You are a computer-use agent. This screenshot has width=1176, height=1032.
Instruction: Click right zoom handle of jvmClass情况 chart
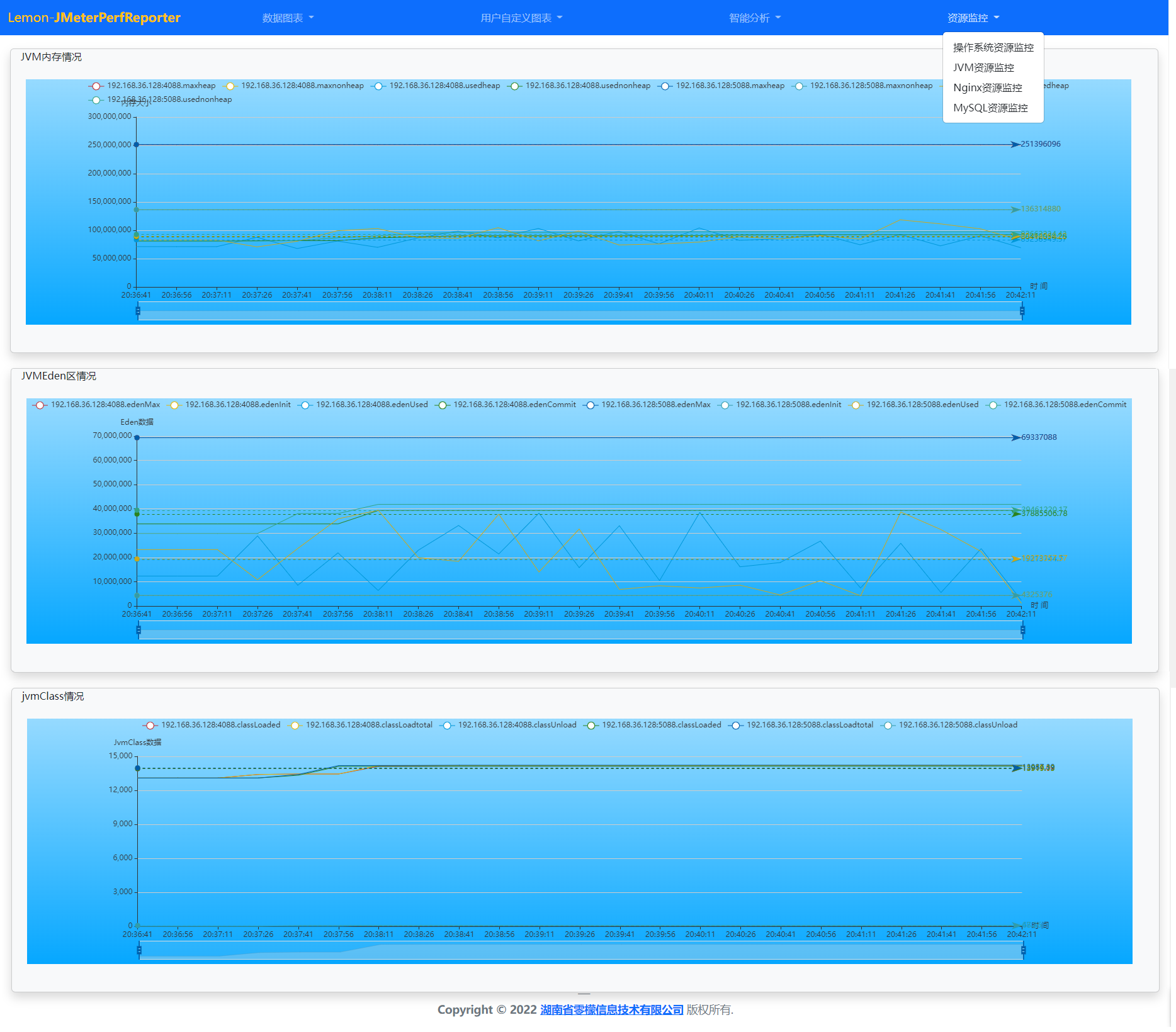pyautogui.click(x=1023, y=950)
